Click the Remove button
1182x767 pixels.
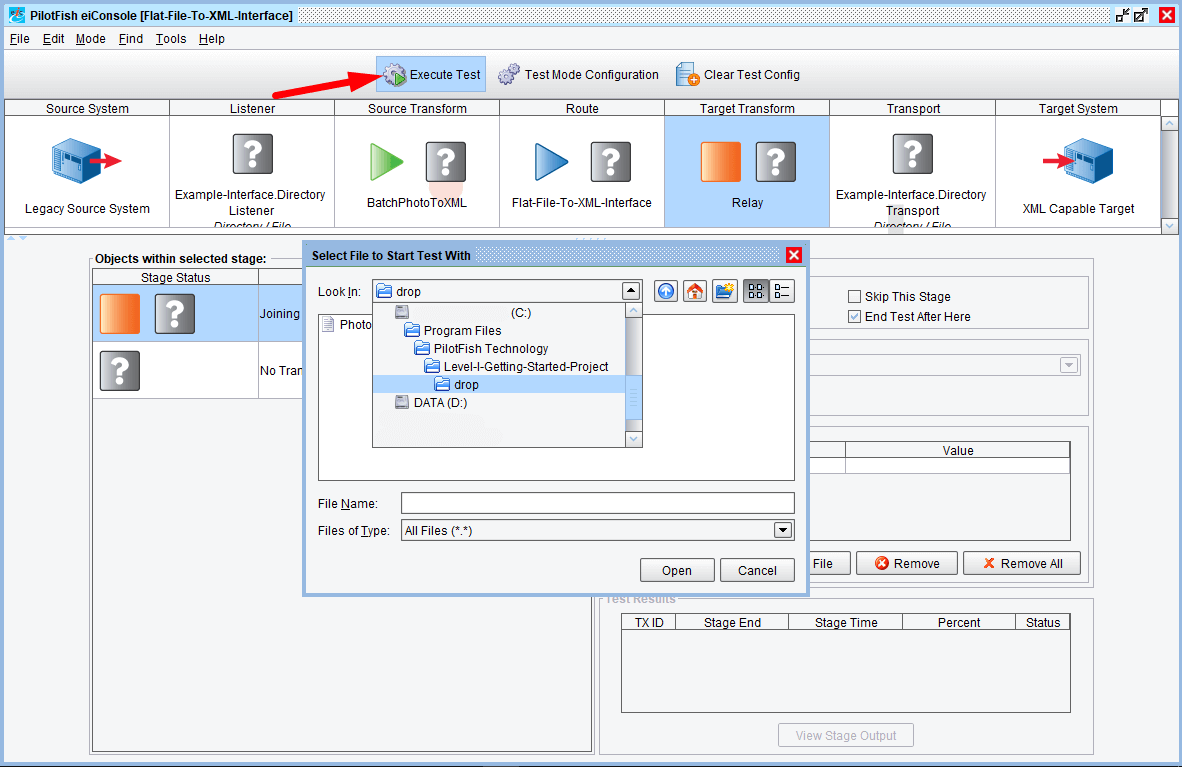click(907, 563)
